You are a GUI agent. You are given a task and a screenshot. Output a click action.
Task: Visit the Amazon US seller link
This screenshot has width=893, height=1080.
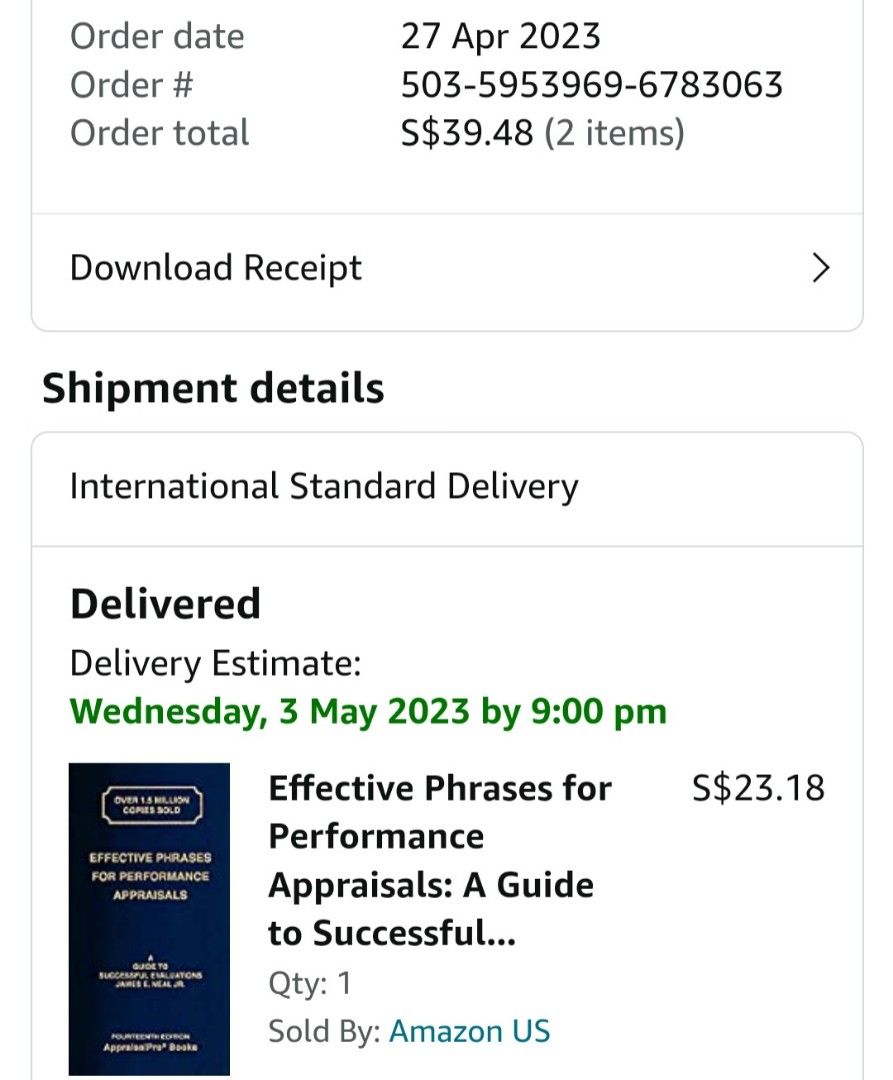tap(469, 1031)
